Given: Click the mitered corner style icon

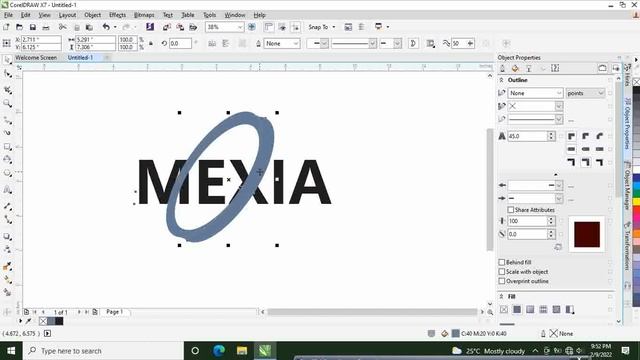Looking at the screenshot, I should click(571, 136).
